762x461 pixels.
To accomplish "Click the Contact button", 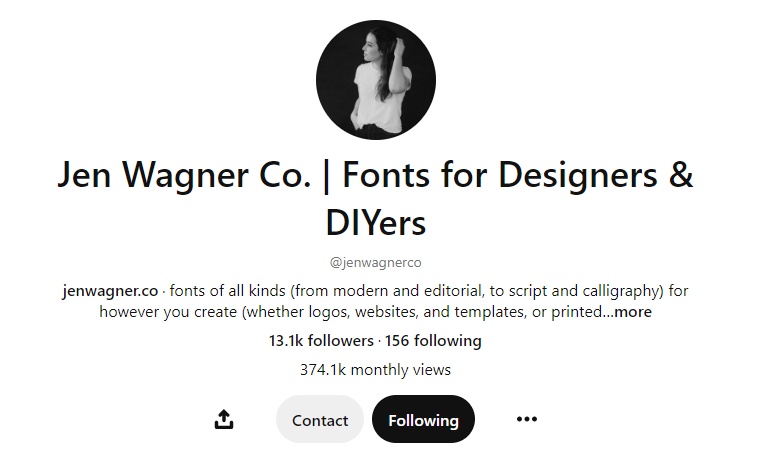I will (x=320, y=419).
